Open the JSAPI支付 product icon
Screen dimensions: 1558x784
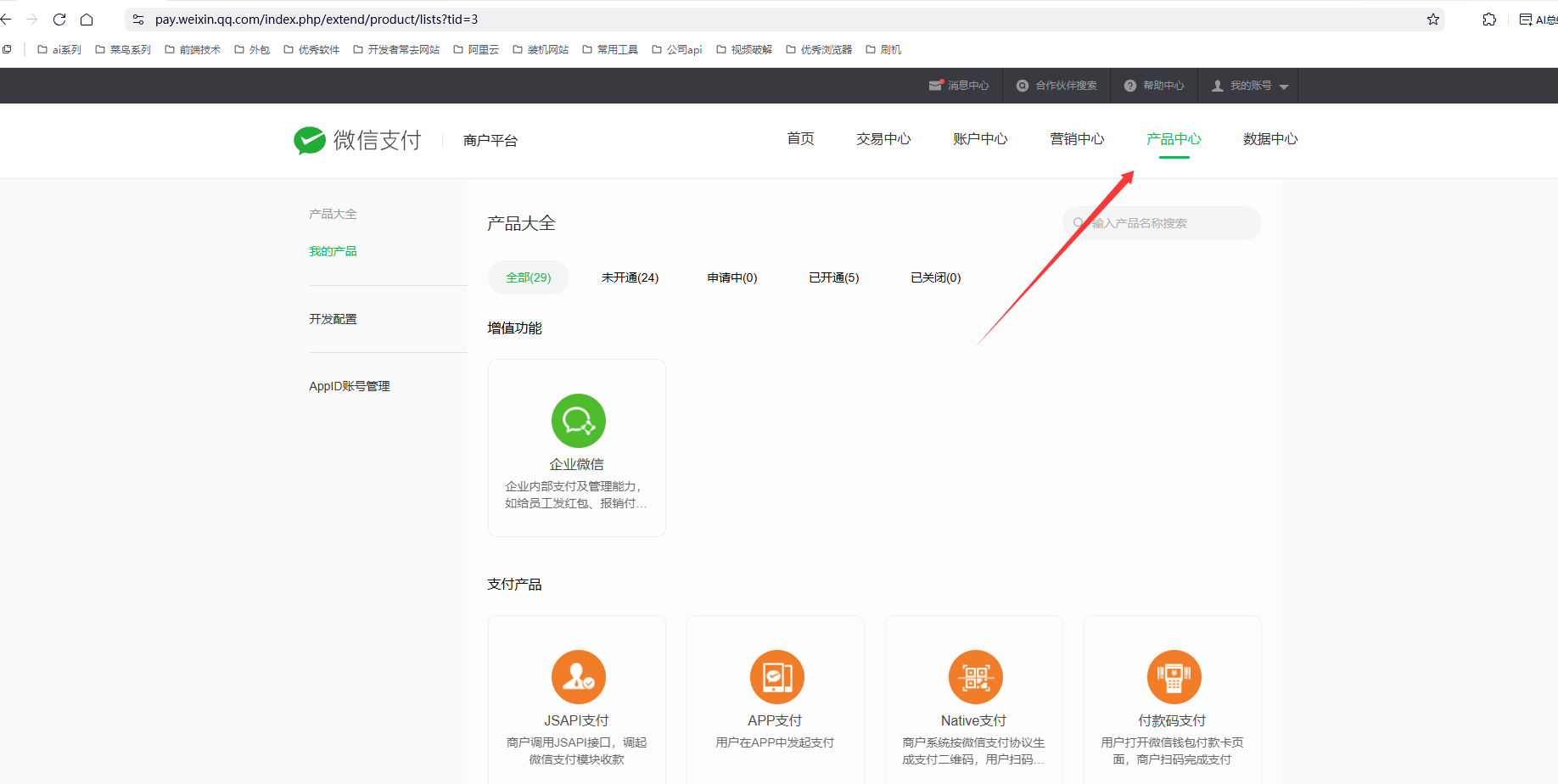pos(578,677)
